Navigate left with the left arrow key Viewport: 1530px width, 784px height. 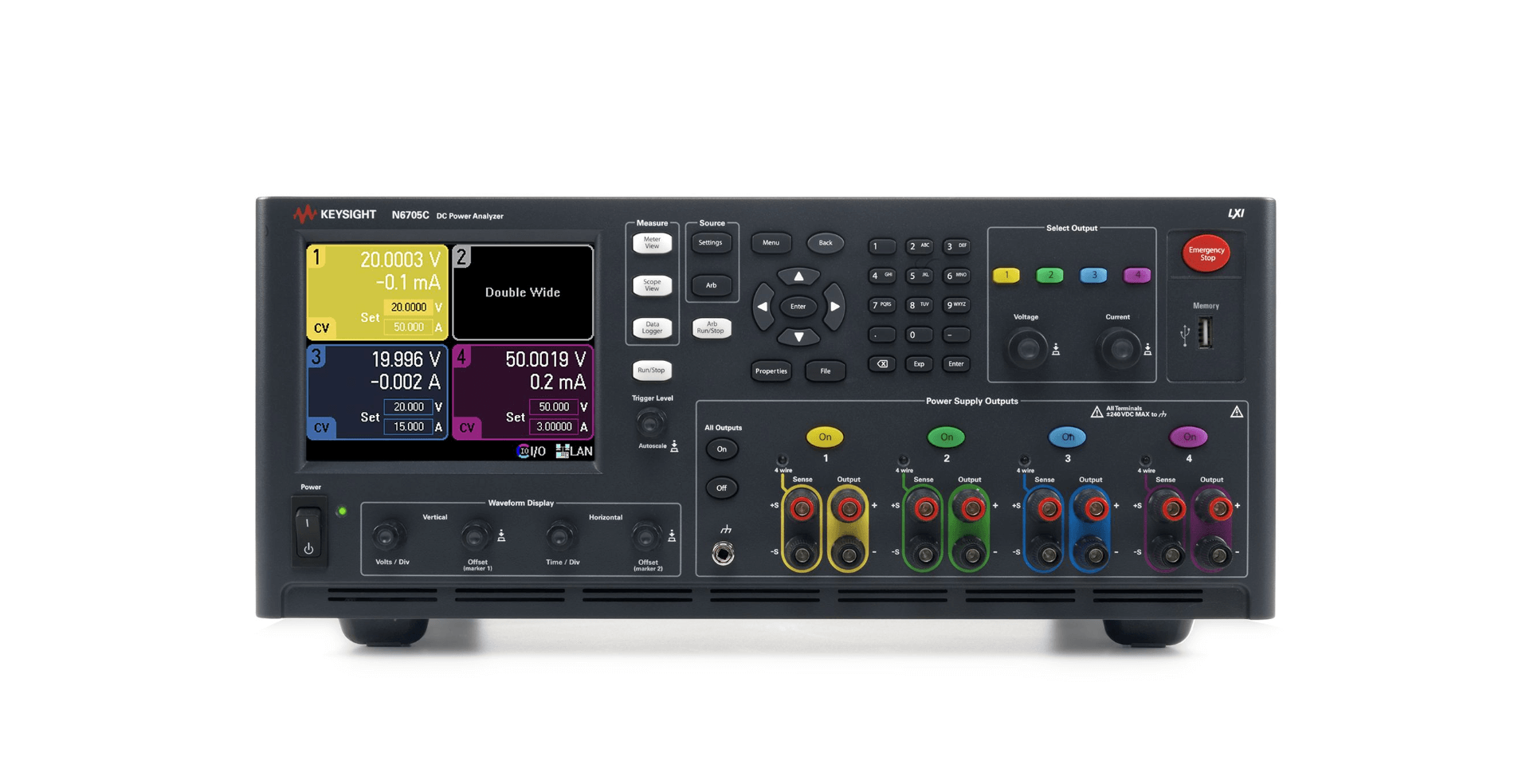763,307
